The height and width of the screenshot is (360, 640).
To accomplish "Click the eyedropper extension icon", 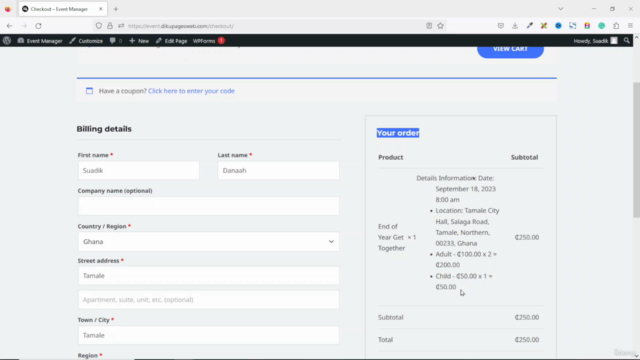I will 530,26.
